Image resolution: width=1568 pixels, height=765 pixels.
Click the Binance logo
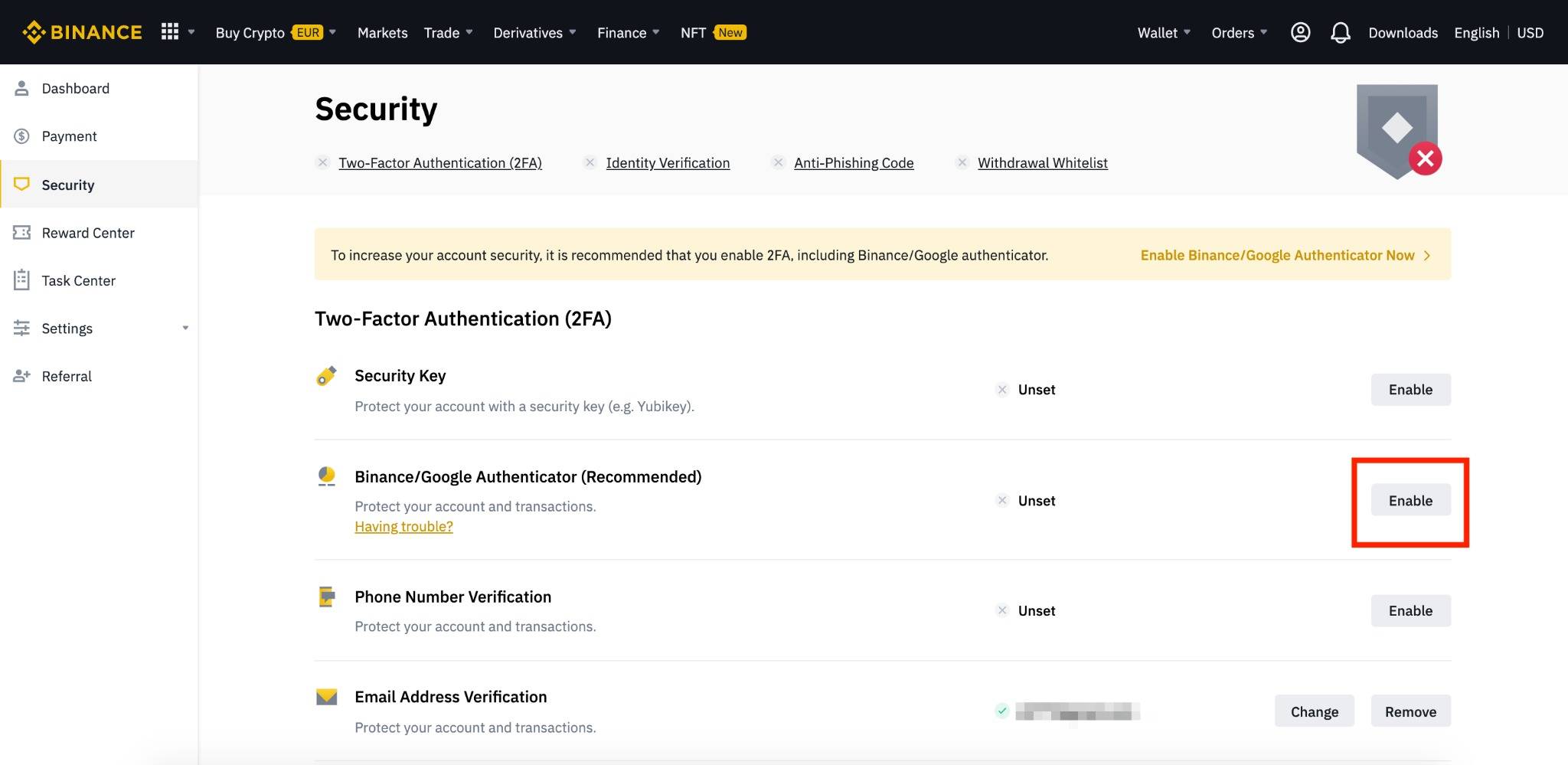pyautogui.click(x=82, y=32)
